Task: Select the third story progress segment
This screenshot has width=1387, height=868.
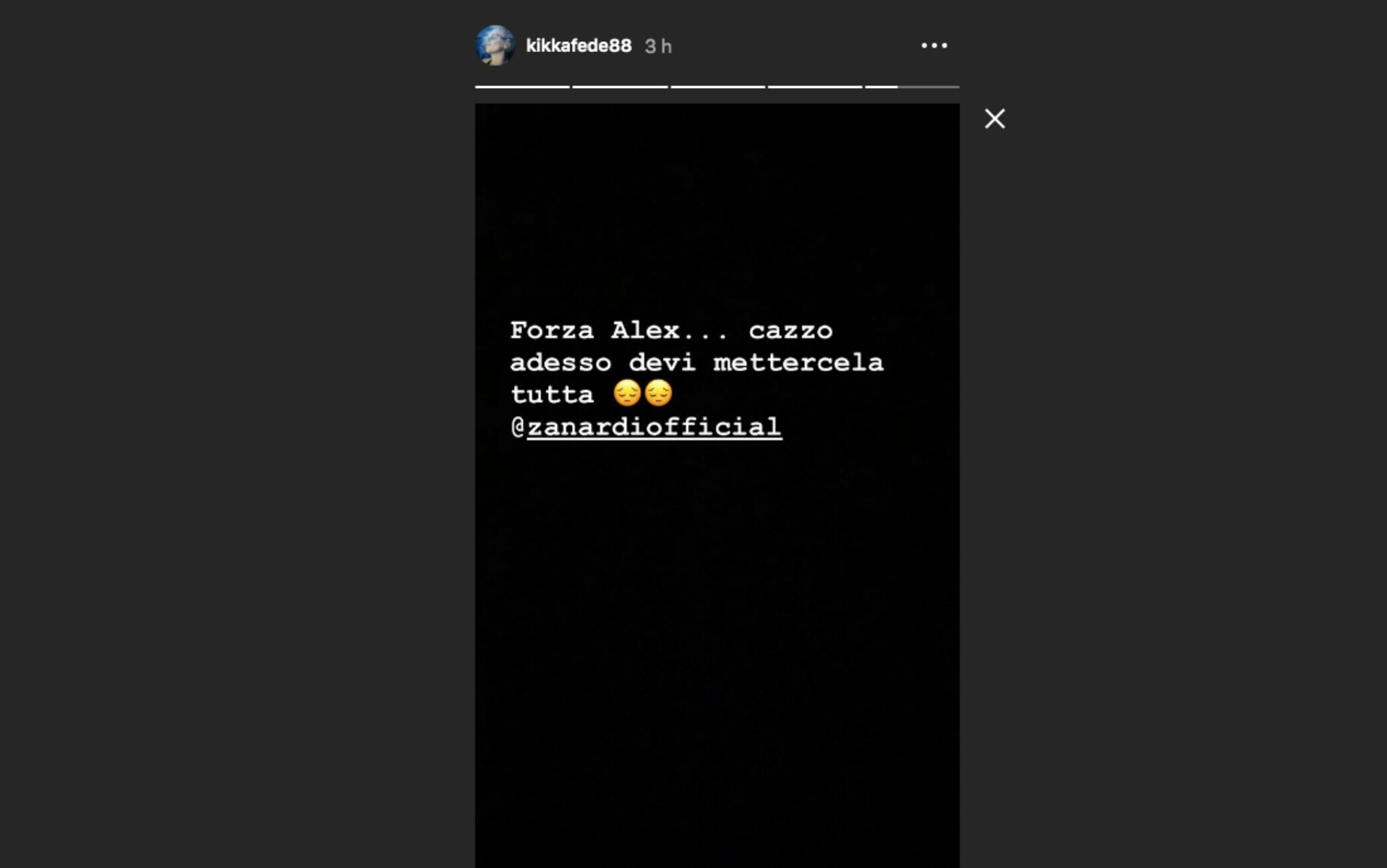Action: pos(718,87)
